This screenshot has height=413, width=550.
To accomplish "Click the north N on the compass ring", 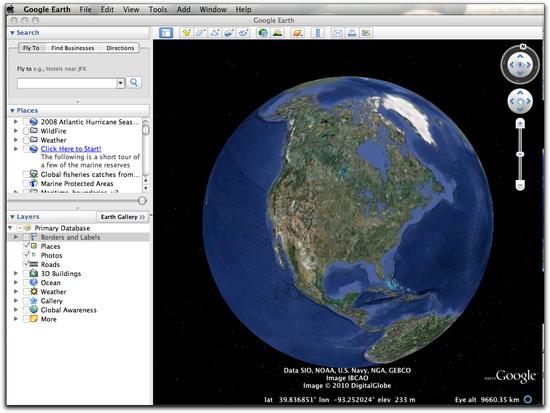I will (x=523, y=46).
